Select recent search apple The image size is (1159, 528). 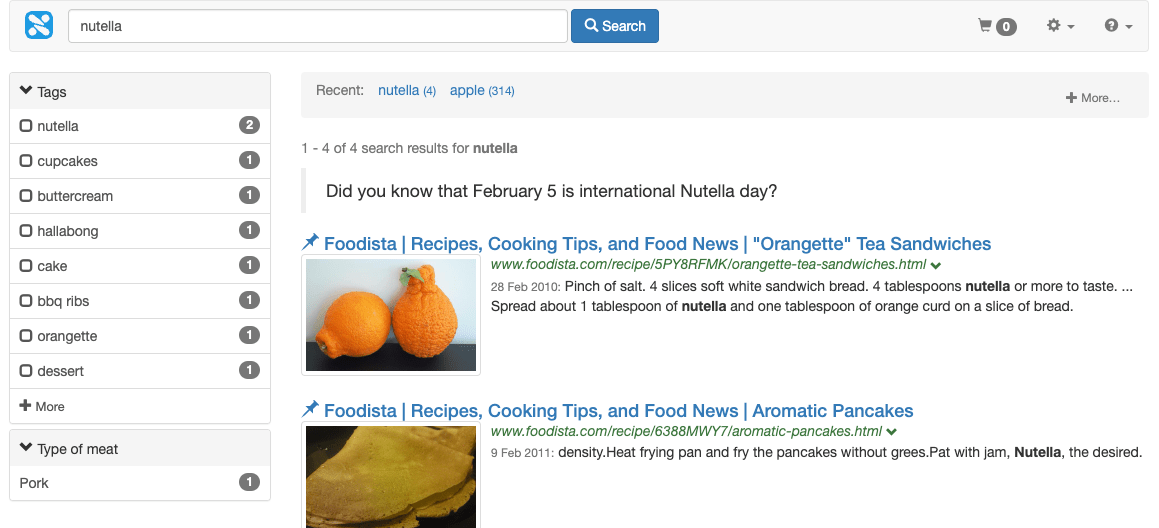467,90
